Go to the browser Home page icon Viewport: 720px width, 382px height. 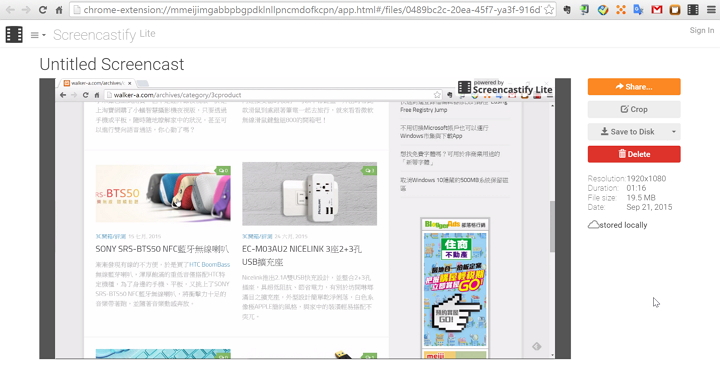click(x=59, y=10)
